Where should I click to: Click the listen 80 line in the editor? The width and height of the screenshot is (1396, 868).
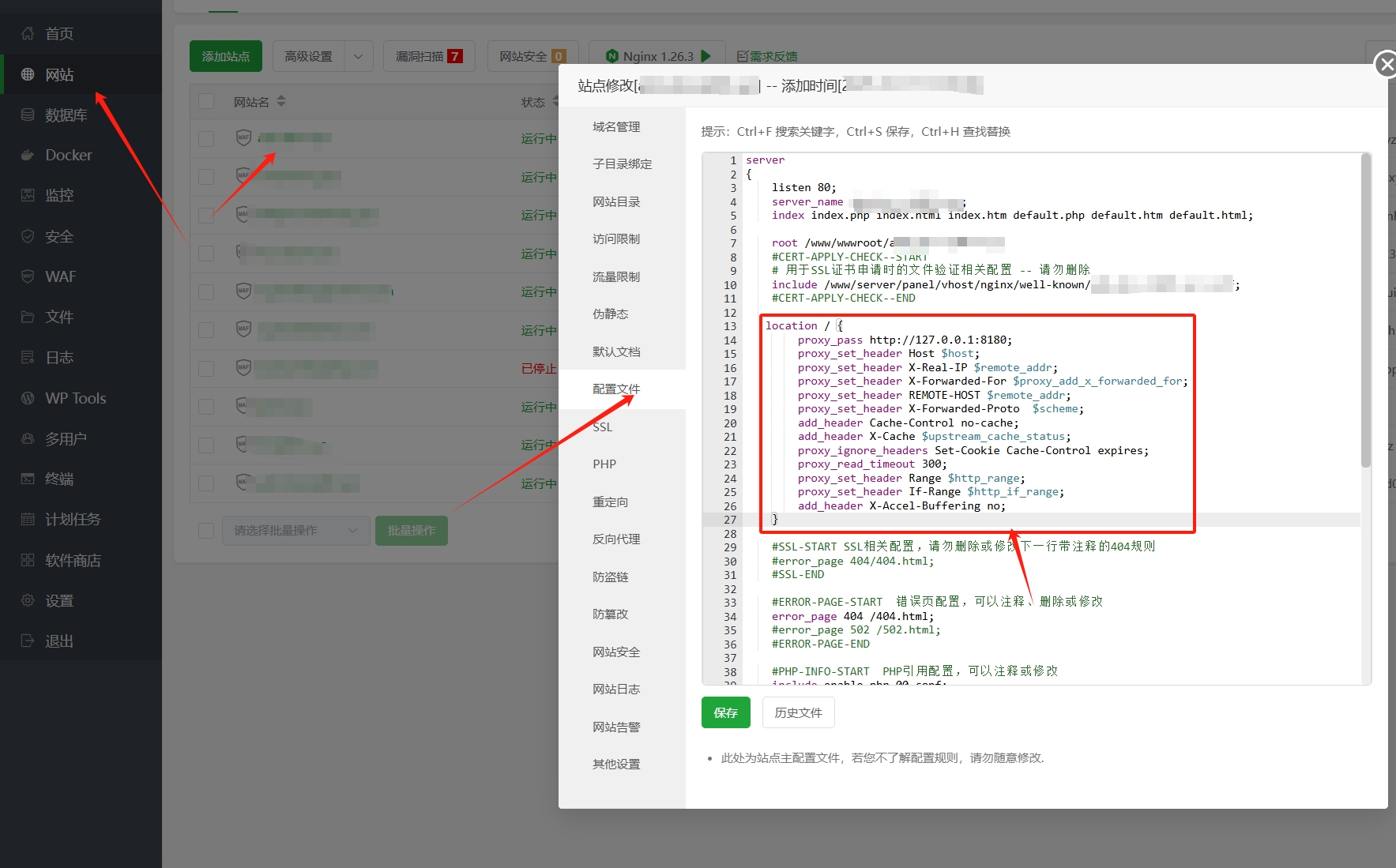803,187
